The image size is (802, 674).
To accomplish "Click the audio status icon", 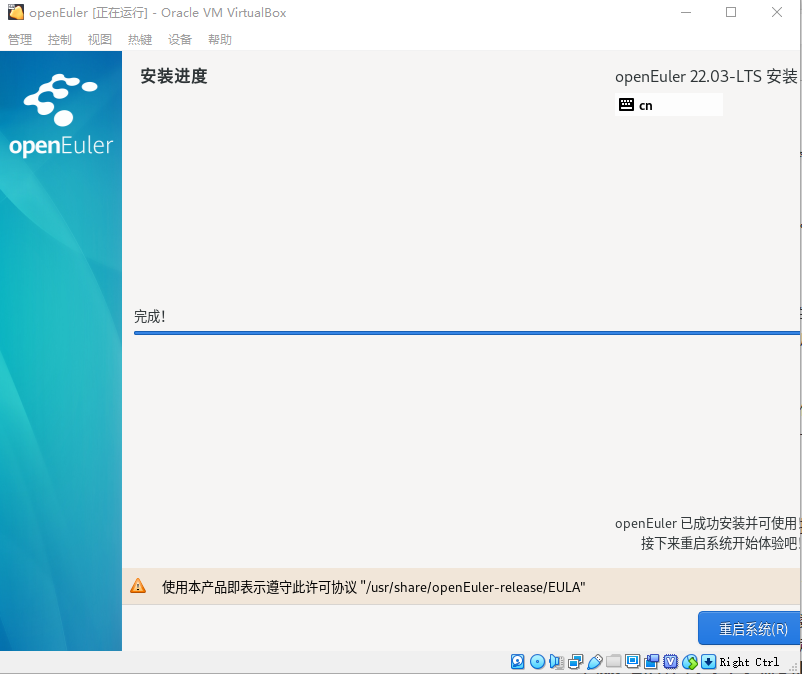I will 558,661.
